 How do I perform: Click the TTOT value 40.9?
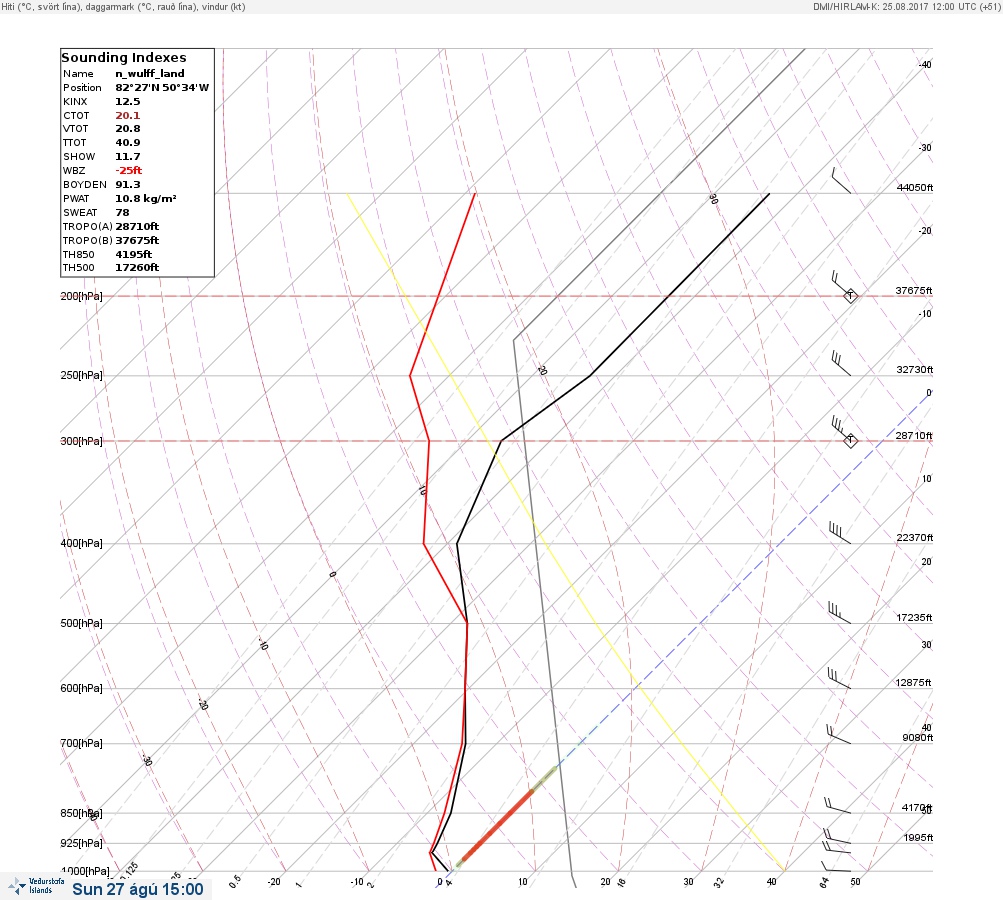pos(127,143)
